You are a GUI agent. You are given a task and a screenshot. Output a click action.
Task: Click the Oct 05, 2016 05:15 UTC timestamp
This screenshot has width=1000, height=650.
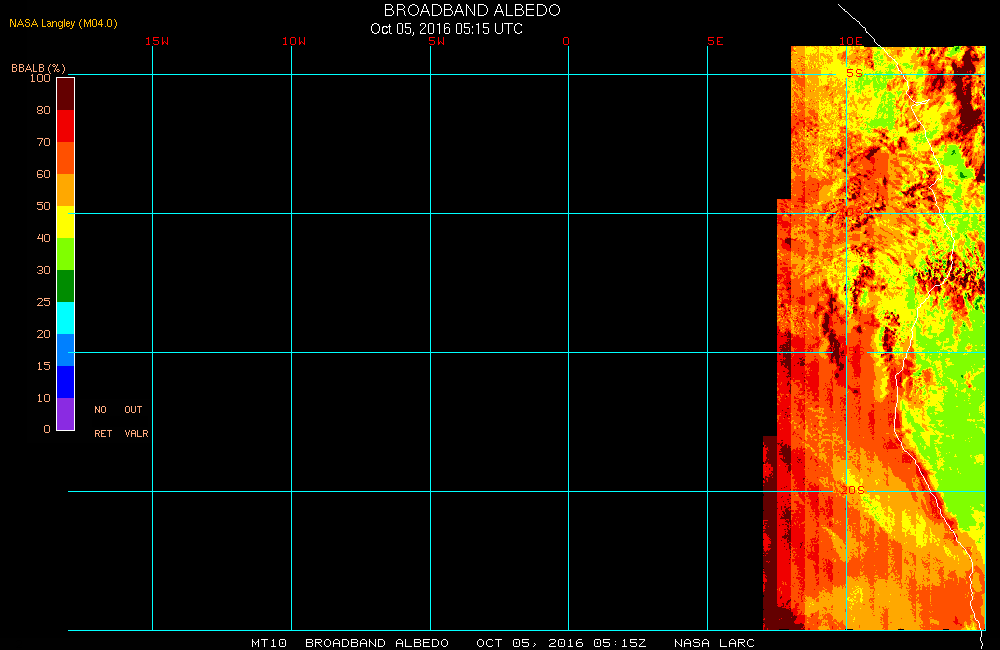[x=446, y=28]
